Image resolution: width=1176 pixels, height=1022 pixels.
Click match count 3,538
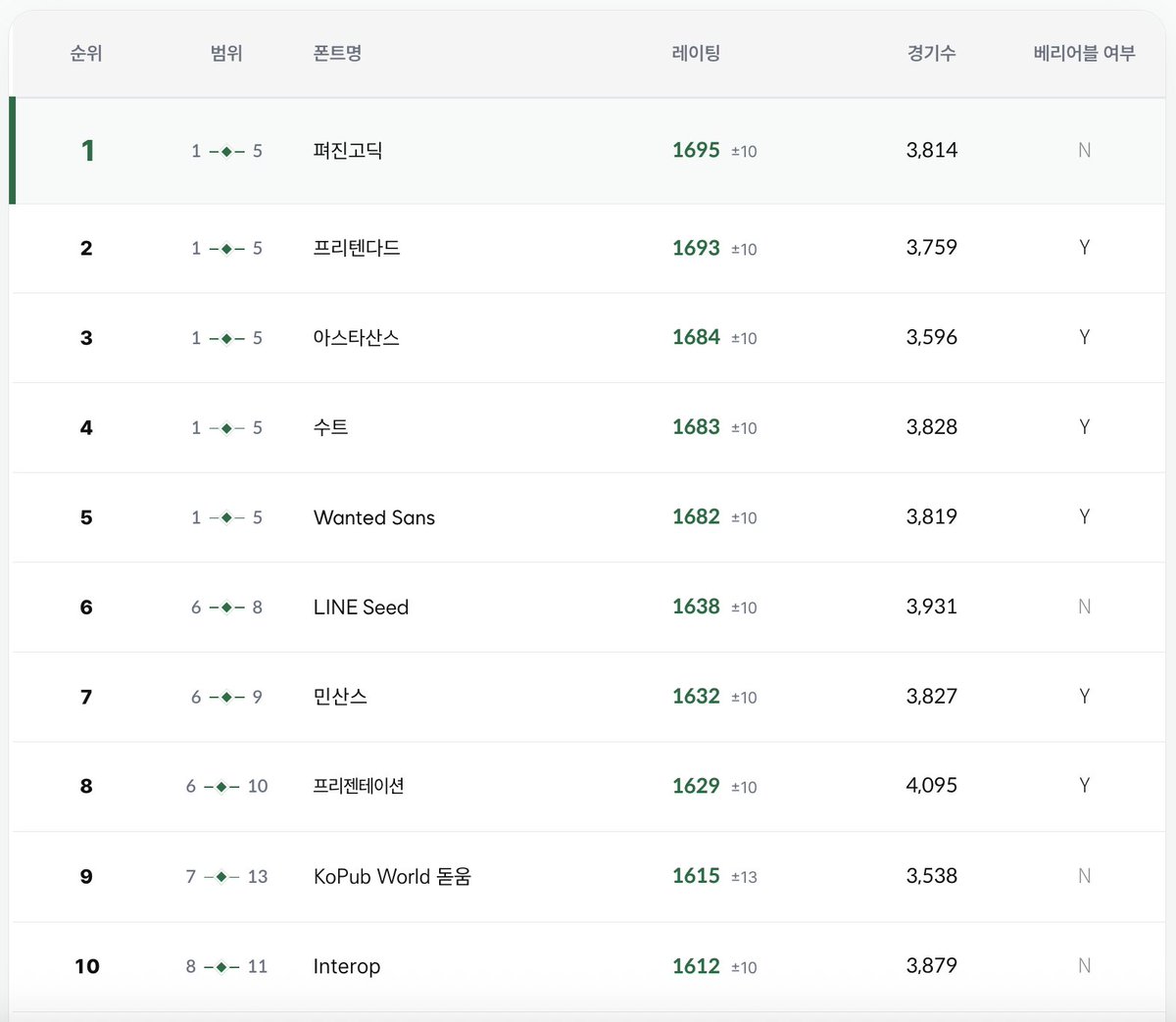click(932, 876)
